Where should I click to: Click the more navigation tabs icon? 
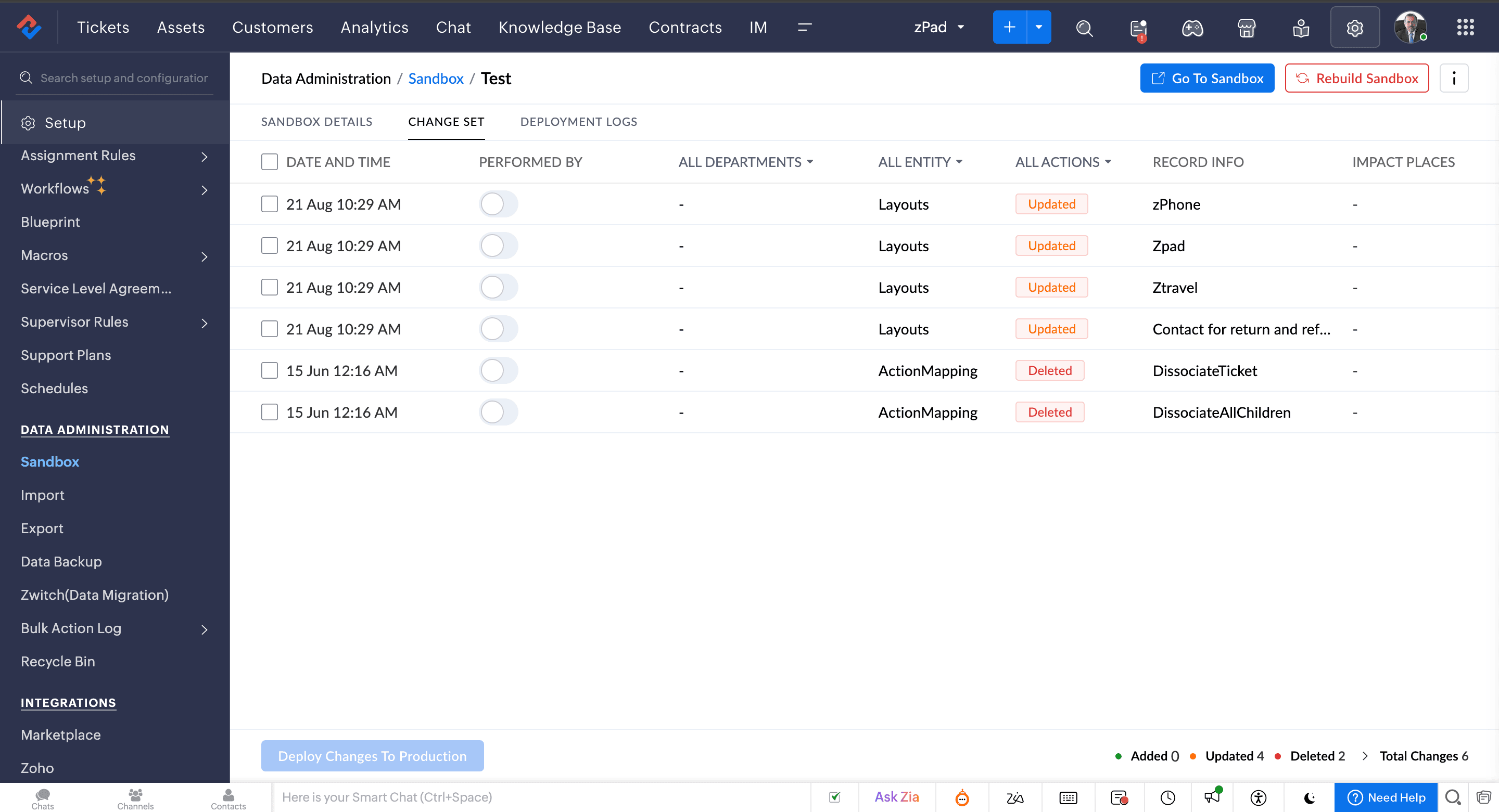(804, 28)
